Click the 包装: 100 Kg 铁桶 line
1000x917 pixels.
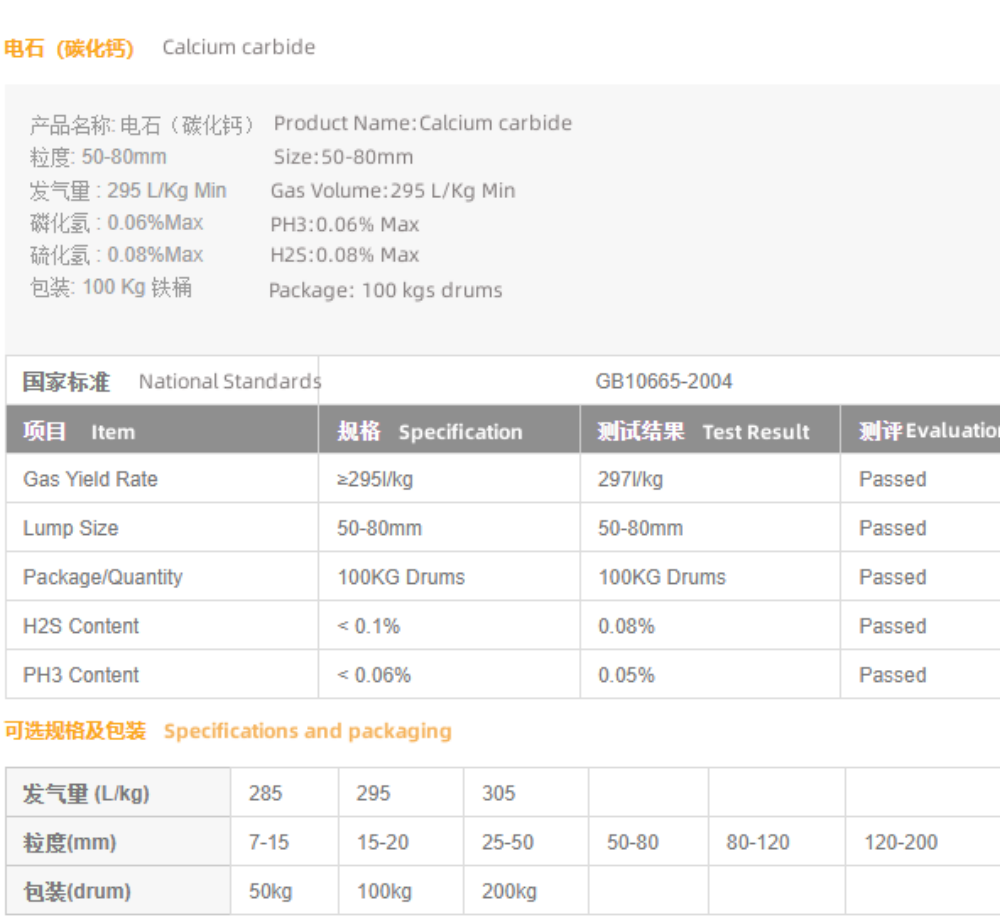click(110, 287)
